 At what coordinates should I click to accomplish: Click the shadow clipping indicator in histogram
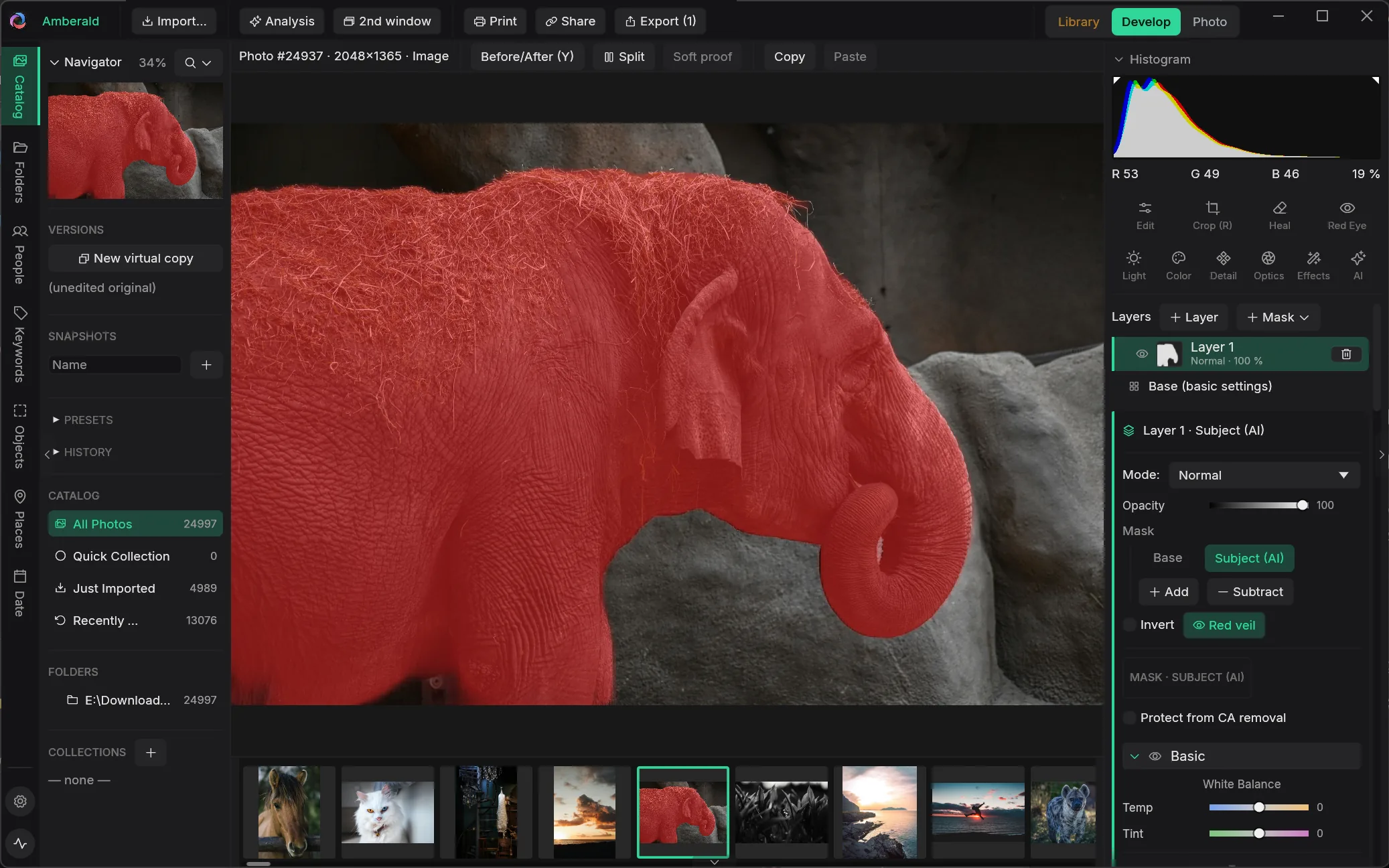pos(1117,80)
